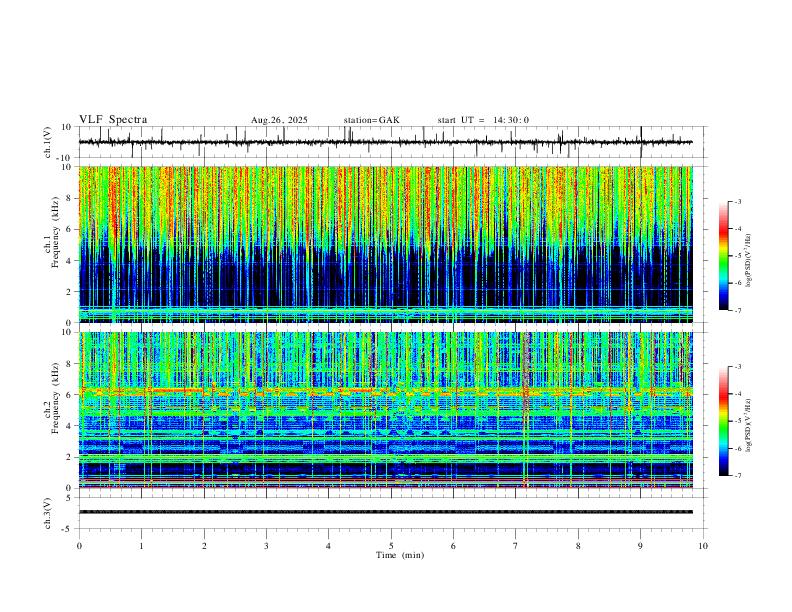Select the "ch.3(V)" axis label
Viewport: 792px width, 612px height.
pyautogui.click(x=48, y=513)
